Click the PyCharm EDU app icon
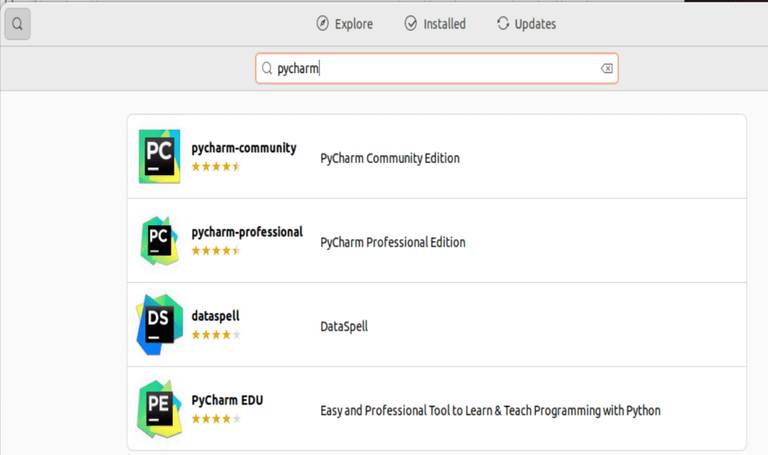Screen dimensions: 768x455 (159, 408)
